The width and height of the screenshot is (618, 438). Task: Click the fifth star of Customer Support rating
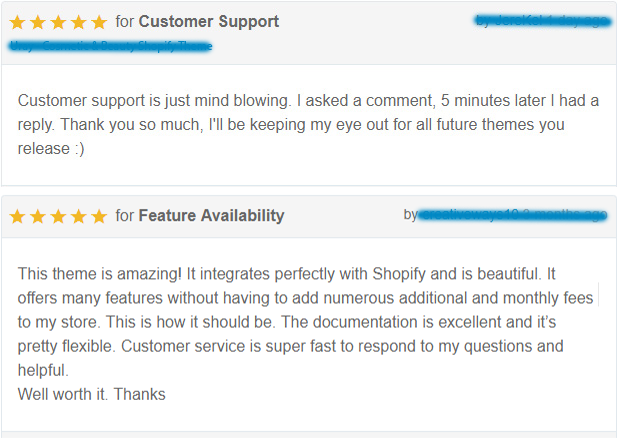99,22
